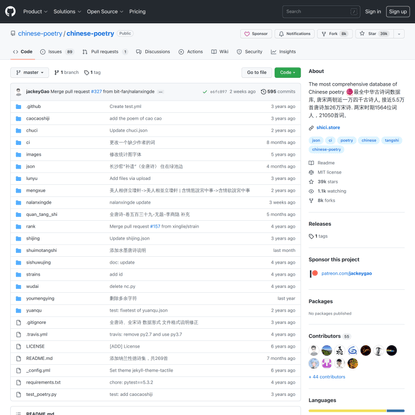Viewport: 415px width, 415px height.
Task: Open the README.md file icon
Action: [19, 359]
